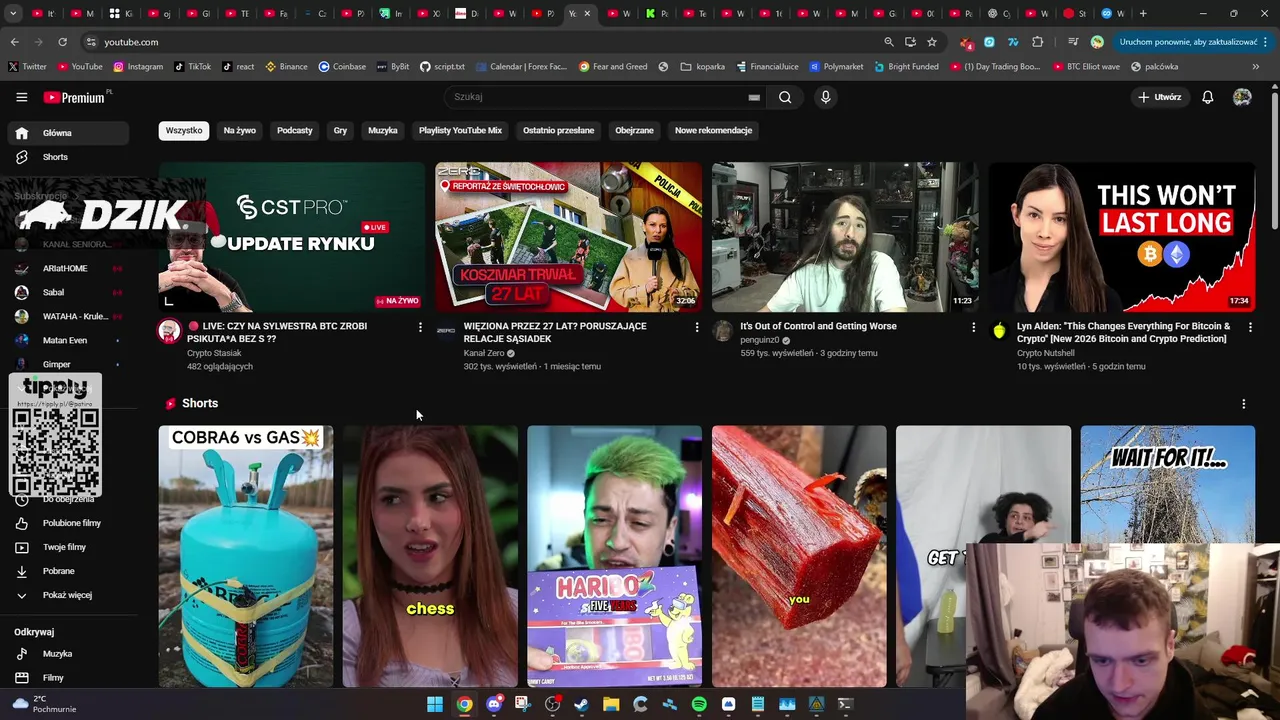
Task: Open the account avatar menu
Action: click(1242, 97)
